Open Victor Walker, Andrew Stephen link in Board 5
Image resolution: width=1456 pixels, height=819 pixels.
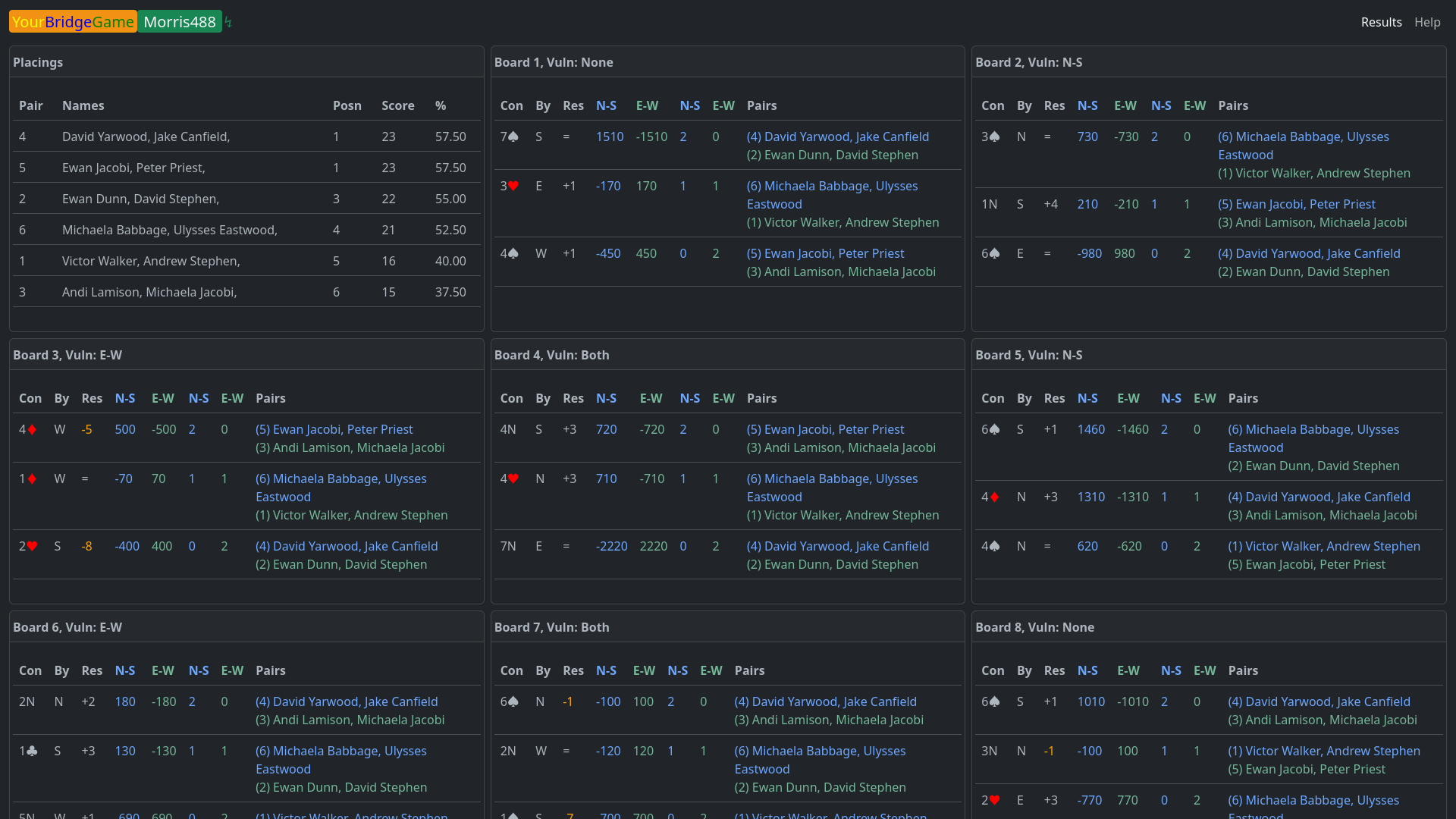1324,546
